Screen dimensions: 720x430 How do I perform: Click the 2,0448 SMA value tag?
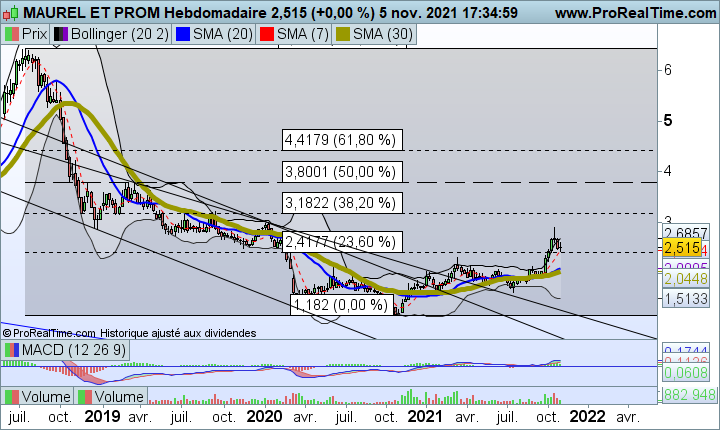coord(686,278)
